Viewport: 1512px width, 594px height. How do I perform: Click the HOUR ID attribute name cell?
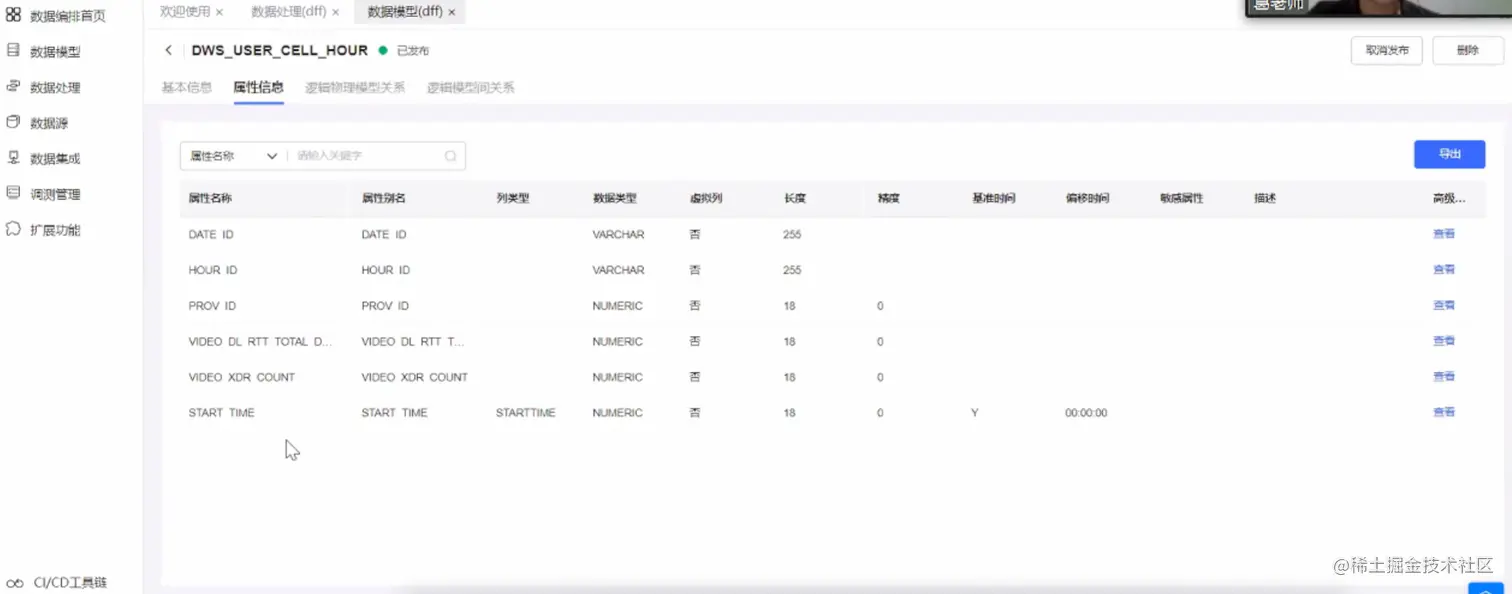point(212,270)
